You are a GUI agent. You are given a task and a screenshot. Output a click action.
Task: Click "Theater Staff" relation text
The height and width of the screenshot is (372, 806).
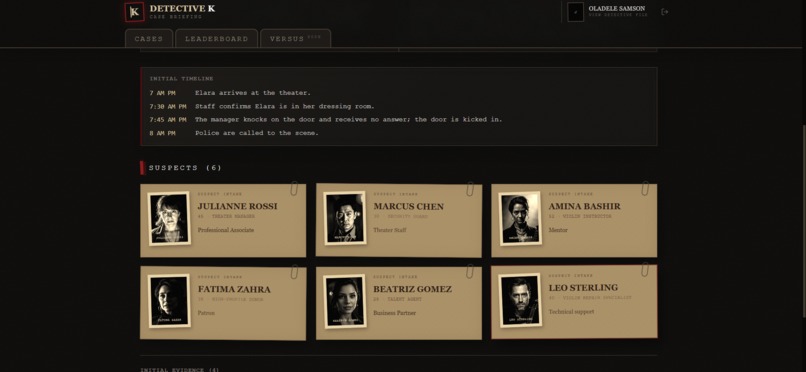tap(390, 230)
